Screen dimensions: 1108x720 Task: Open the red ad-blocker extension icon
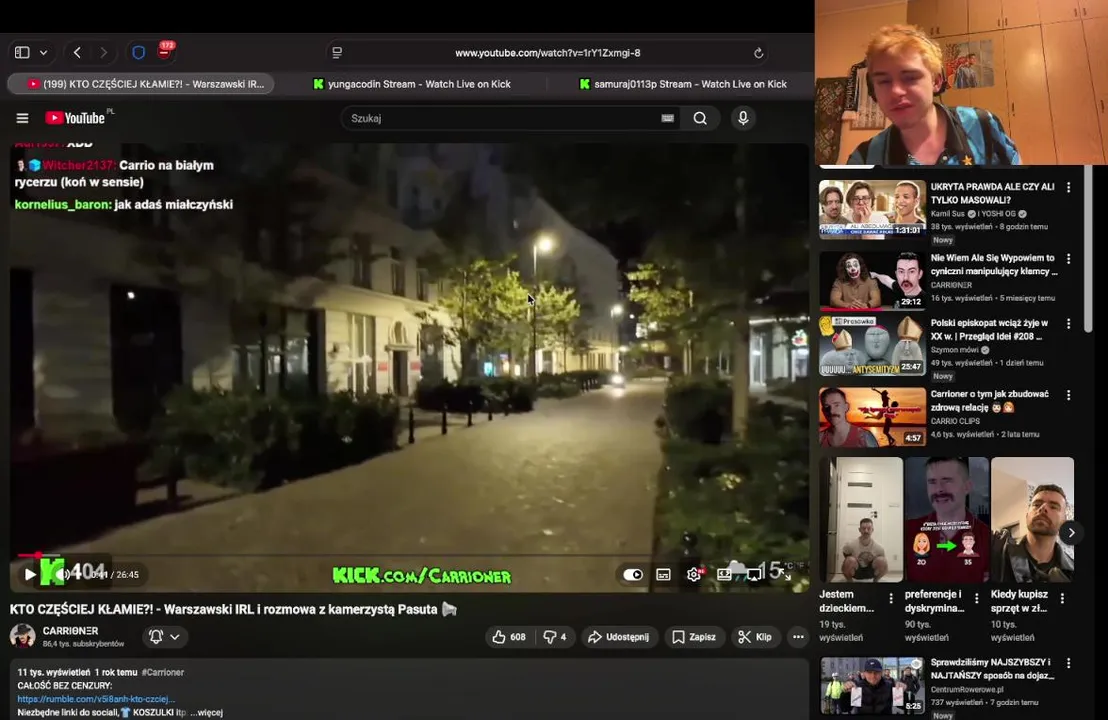pyautogui.click(x=165, y=51)
